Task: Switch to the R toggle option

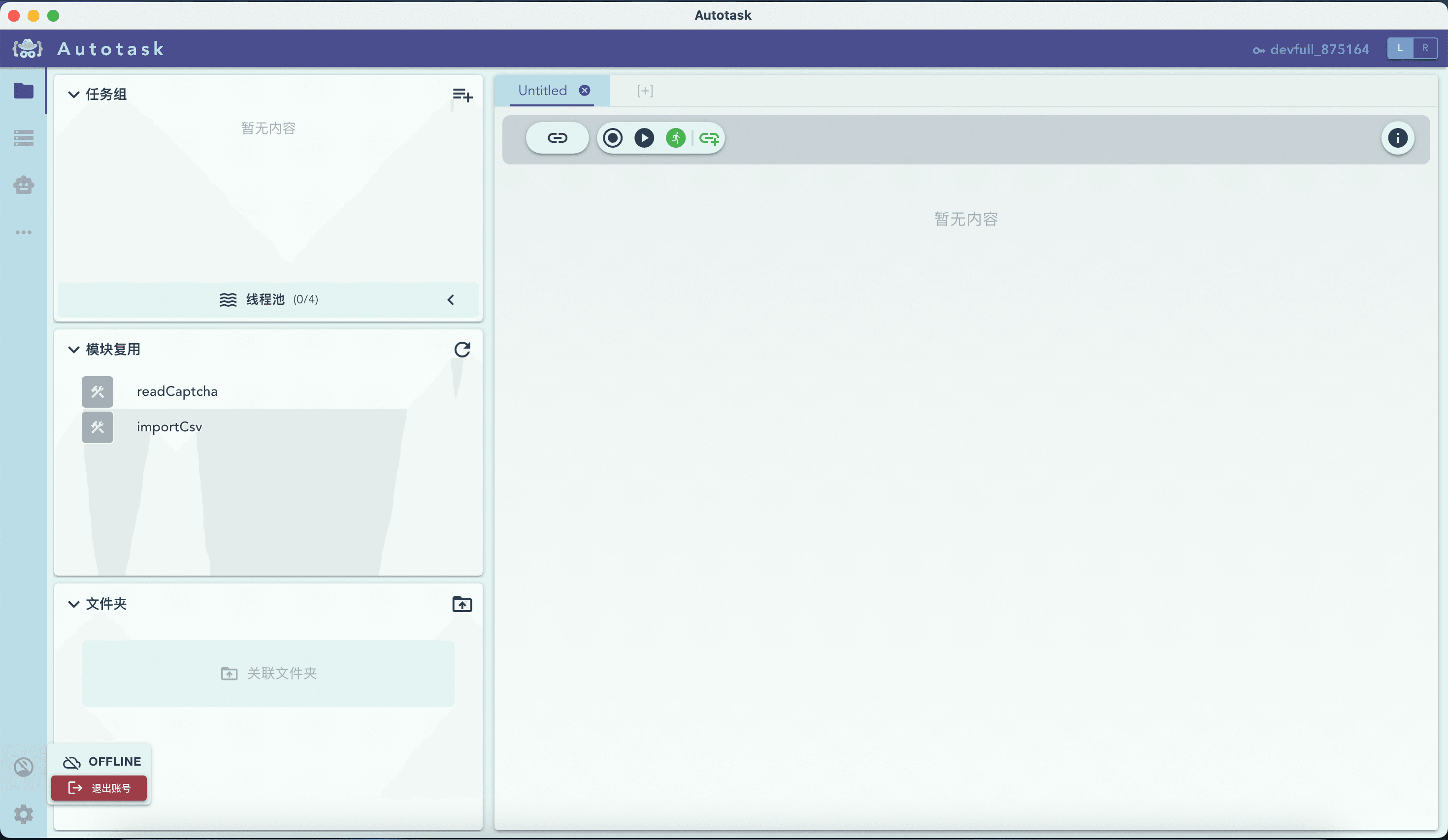Action: click(x=1425, y=48)
